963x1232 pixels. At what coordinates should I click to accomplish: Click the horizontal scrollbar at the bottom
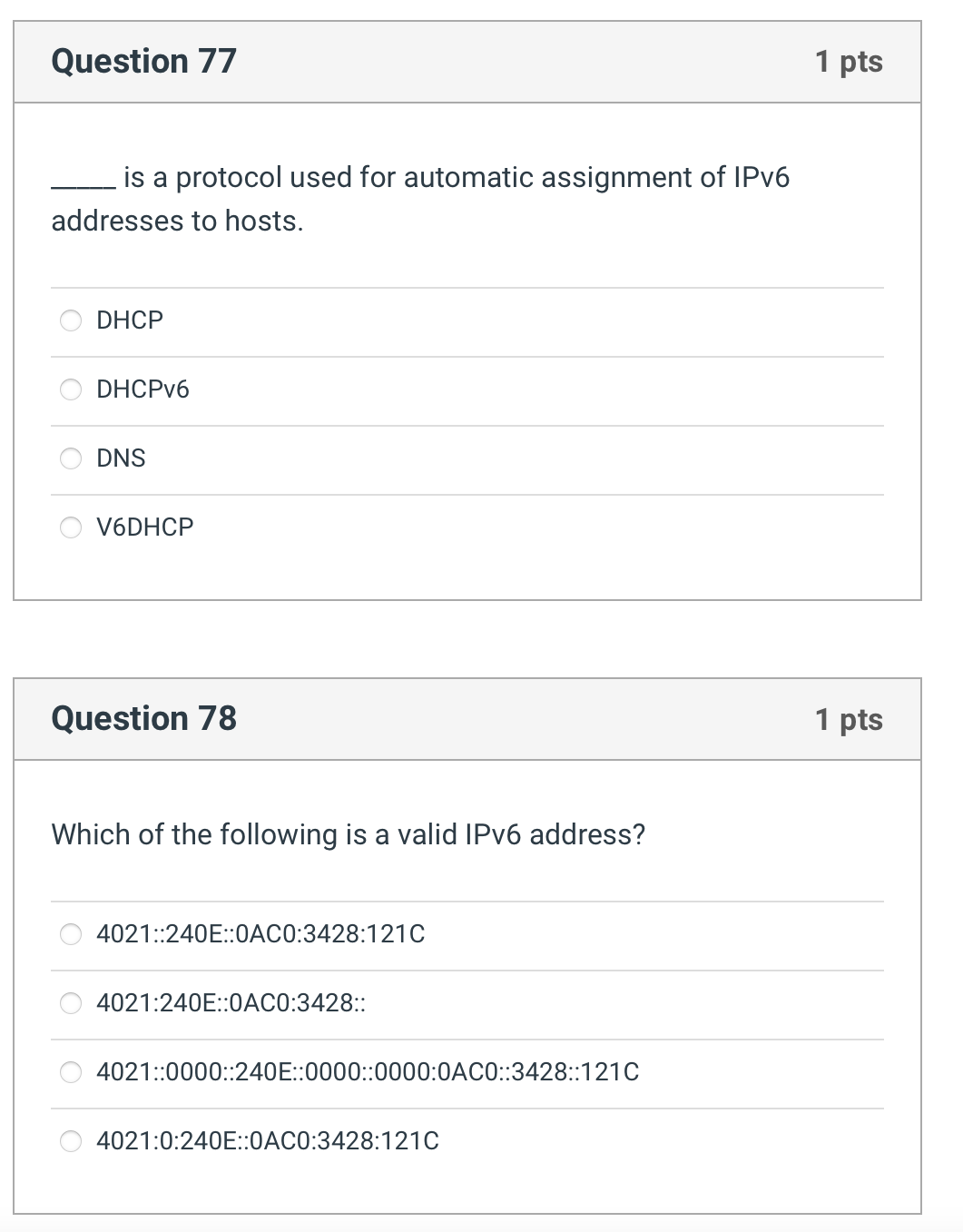point(481,1226)
